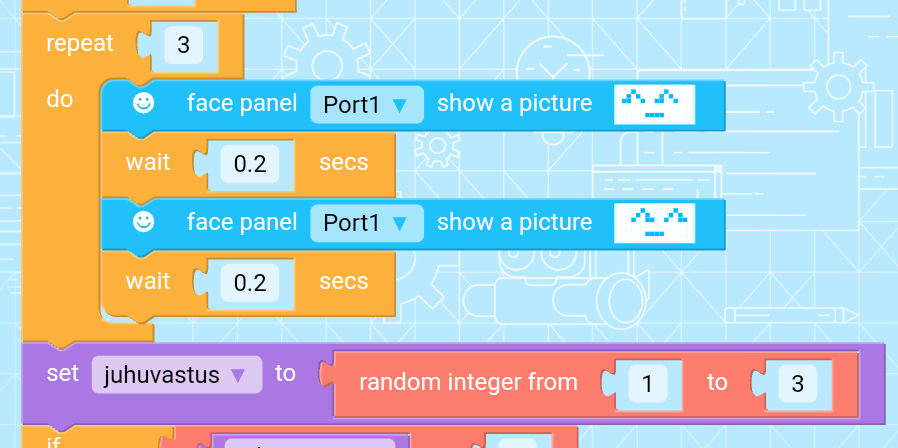
Task: Click random integer maximum value 3
Action: [x=797, y=383]
